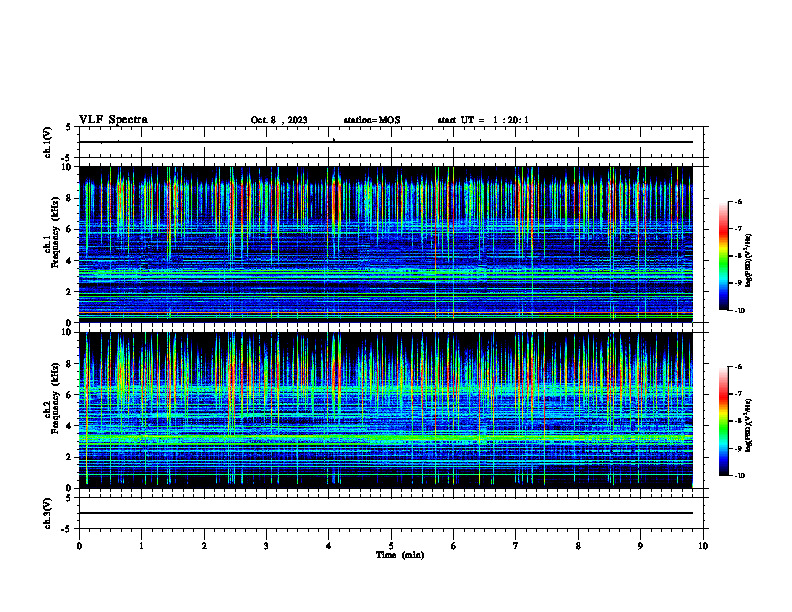Click the "5" tick on ch.1(V) axis
This screenshot has width=792, height=612.
coord(70,127)
